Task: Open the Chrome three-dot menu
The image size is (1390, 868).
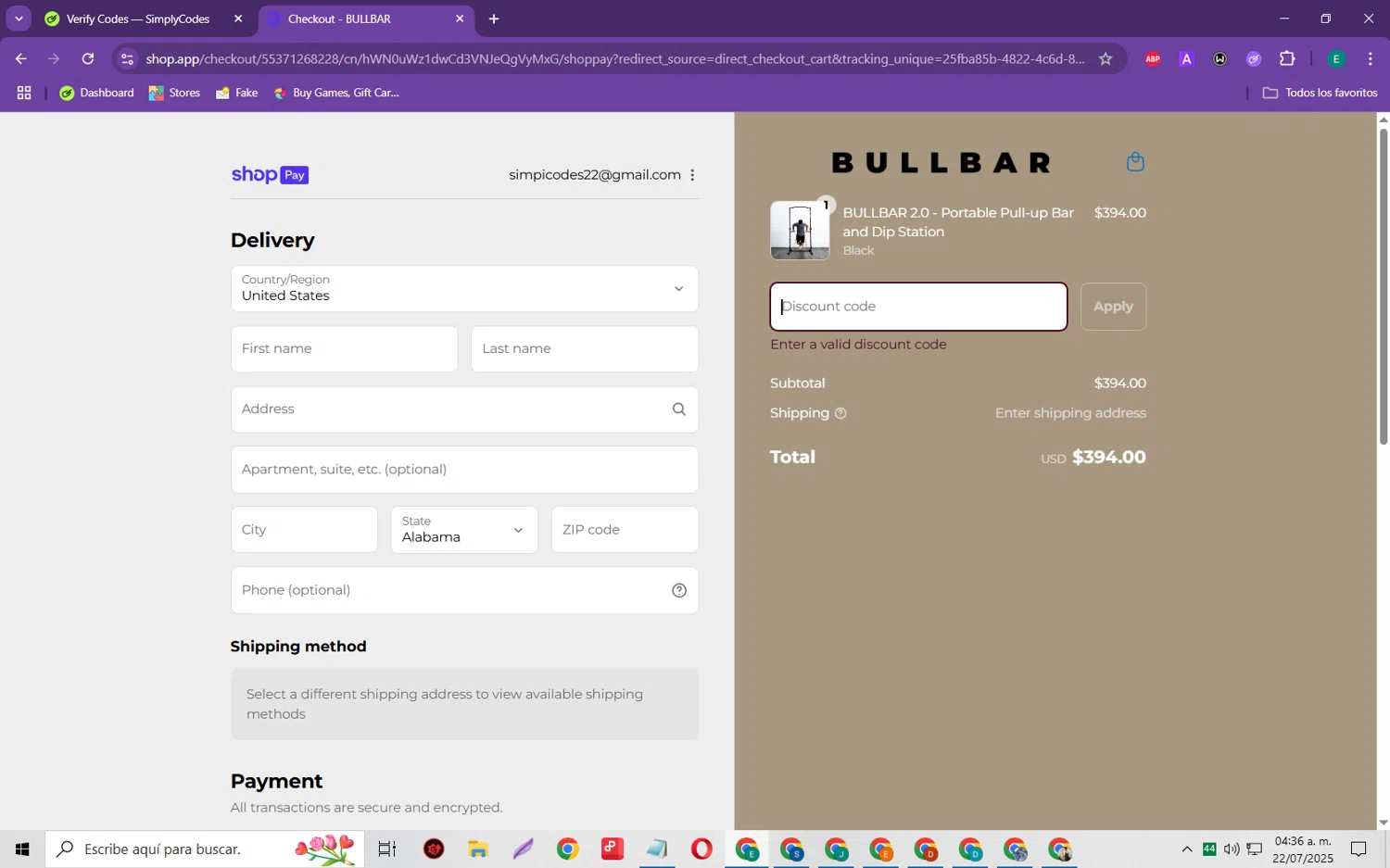Action: (x=1371, y=58)
